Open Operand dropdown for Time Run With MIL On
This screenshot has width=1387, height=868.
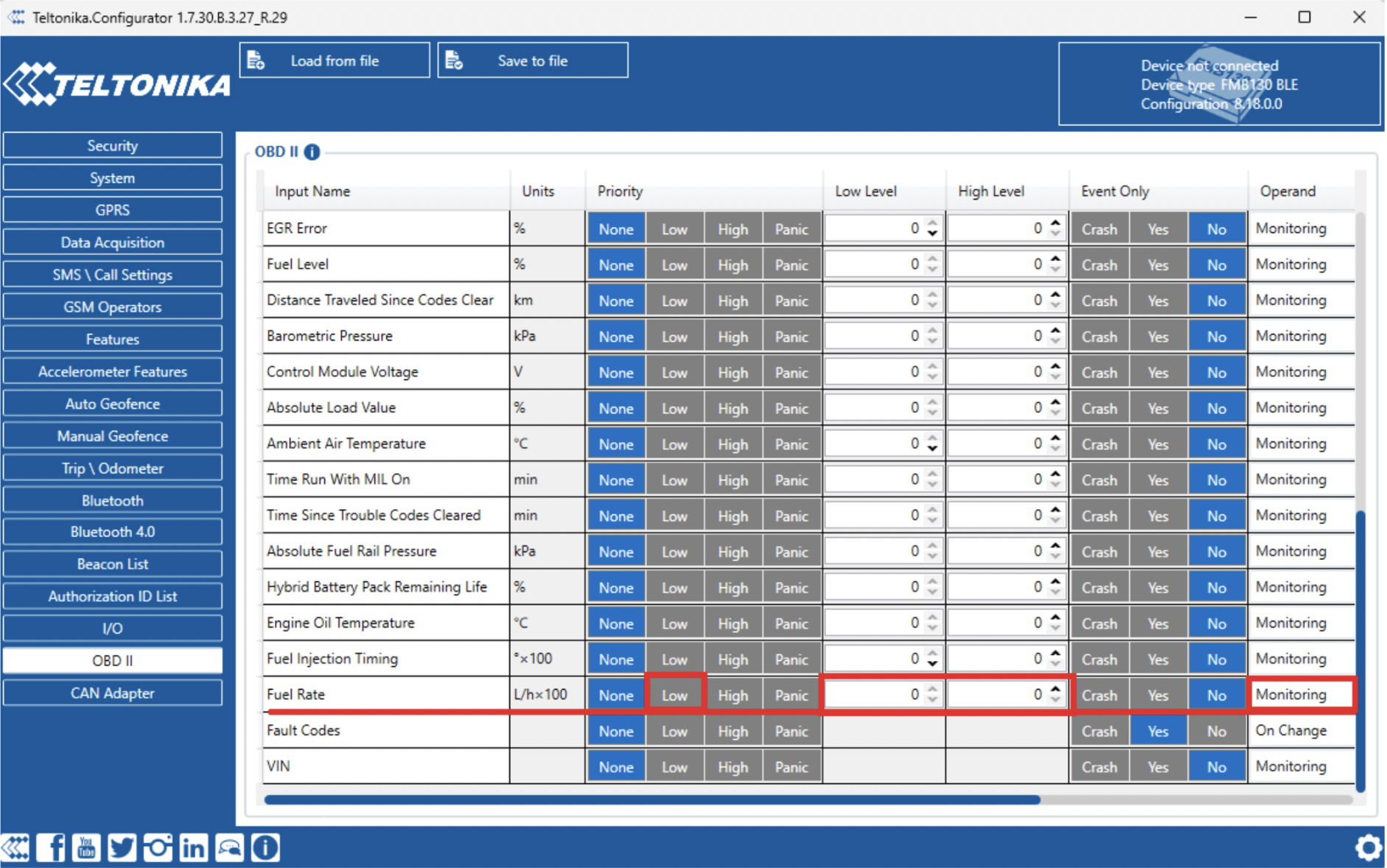coord(1302,479)
